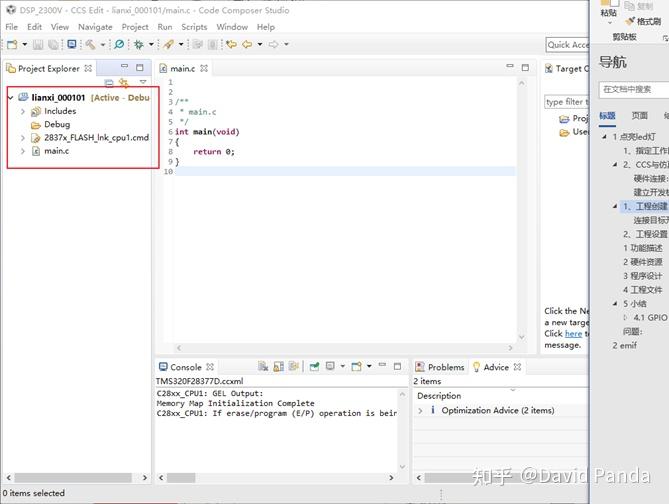Image resolution: width=669 pixels, height=504 pixels.
Task: Expand the Includes folder
Action: (x=22, y=111)
